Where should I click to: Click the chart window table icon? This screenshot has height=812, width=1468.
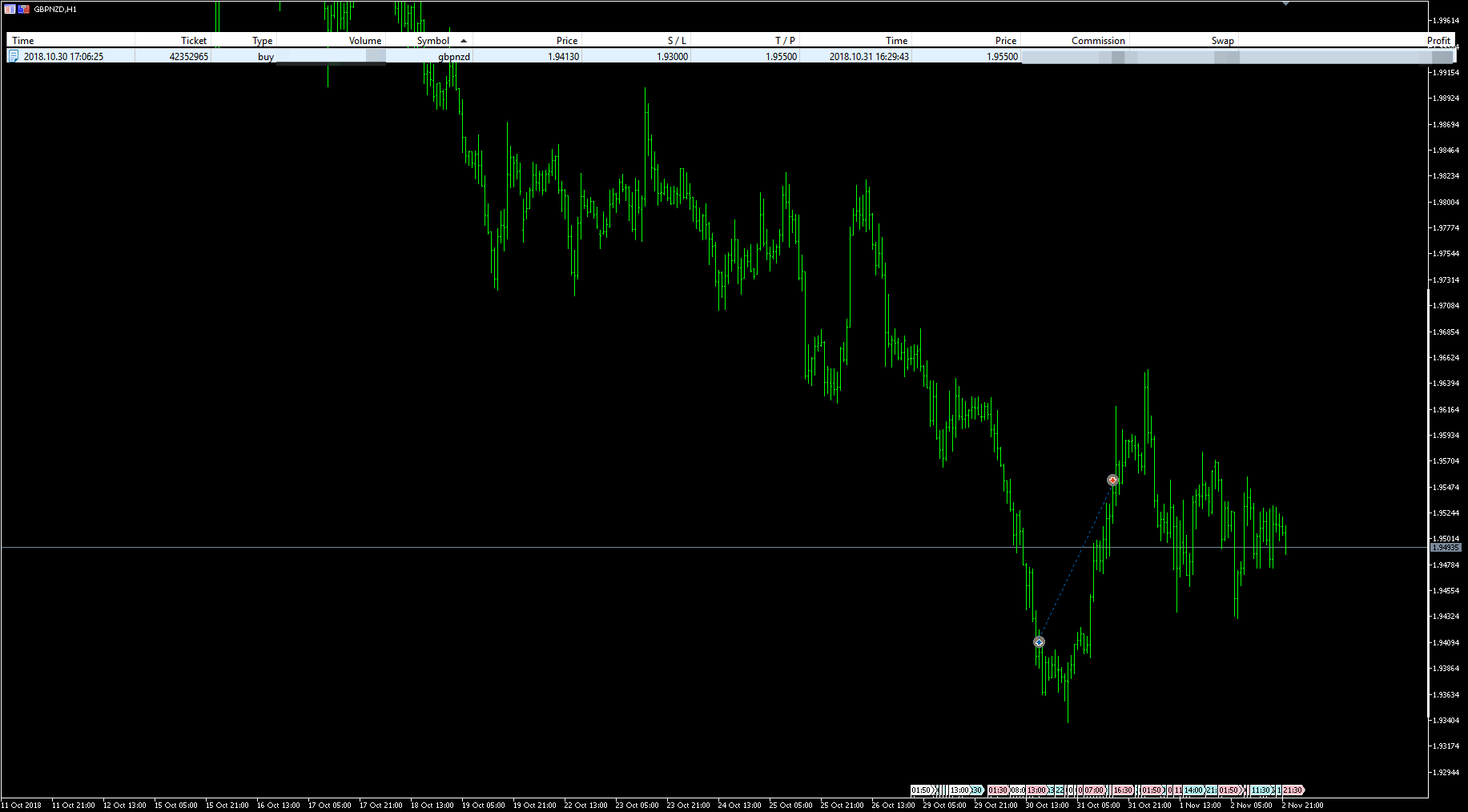point(10,9)
